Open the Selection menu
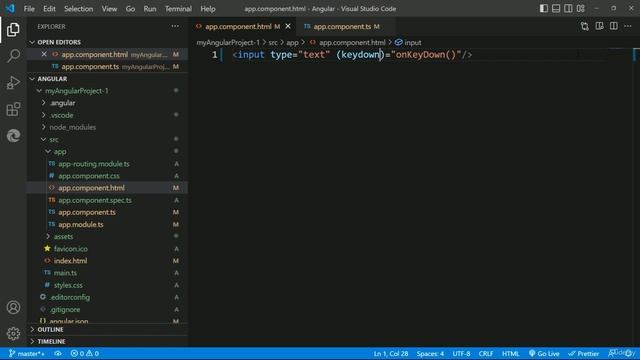640x360 pixels. click(78, 9)
